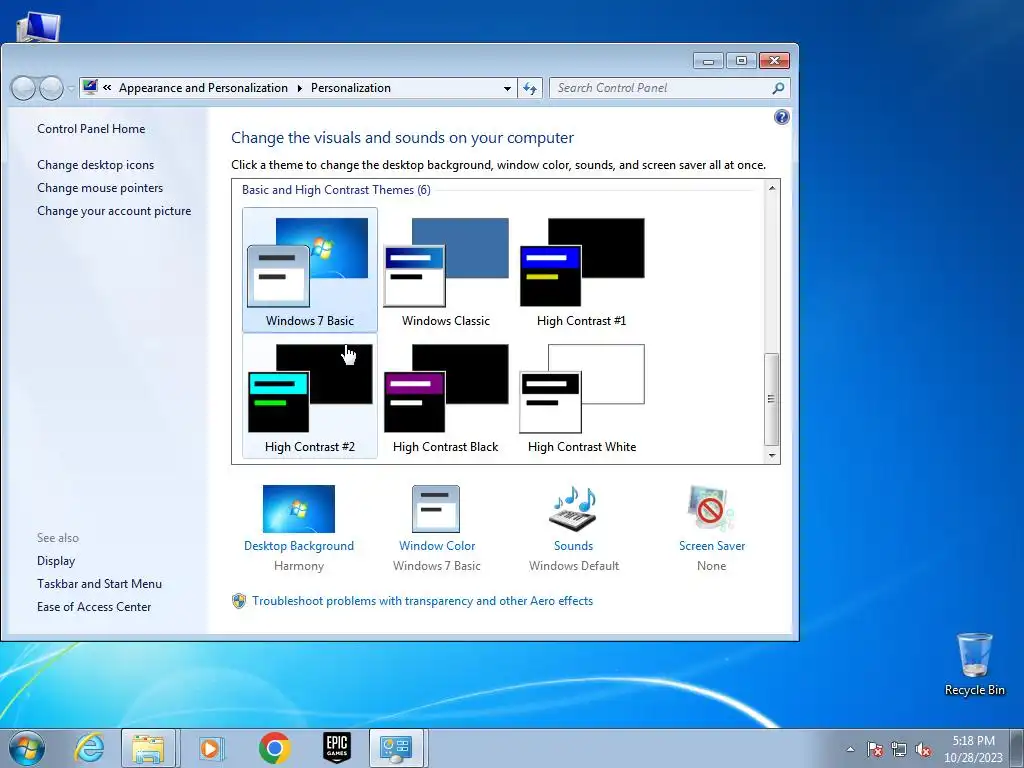Viewport: 1024px width, 768px height.
Task: Go to Control Panel Home
Action: [91, 129]
